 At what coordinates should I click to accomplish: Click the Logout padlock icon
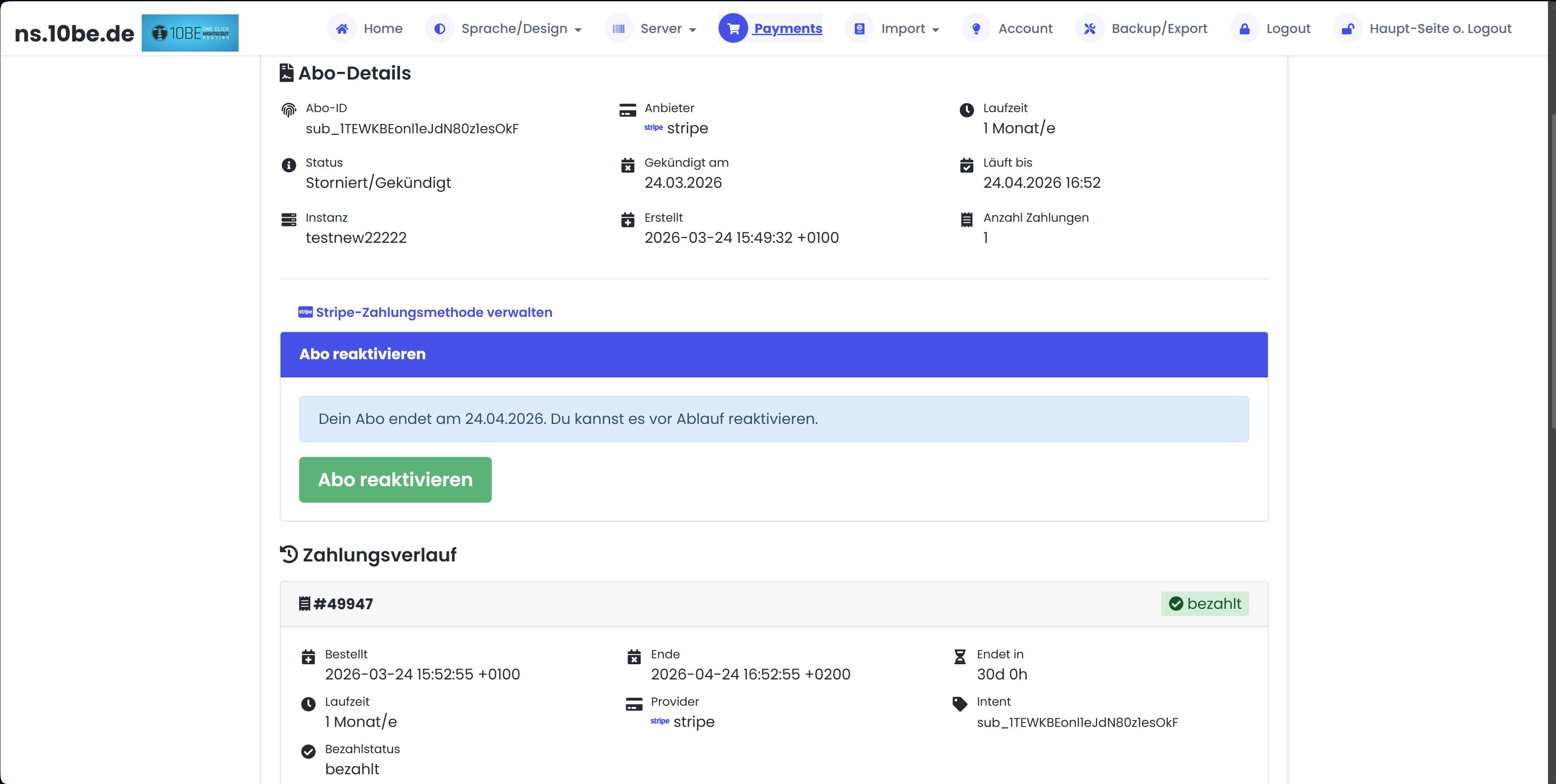(1244, 28)
